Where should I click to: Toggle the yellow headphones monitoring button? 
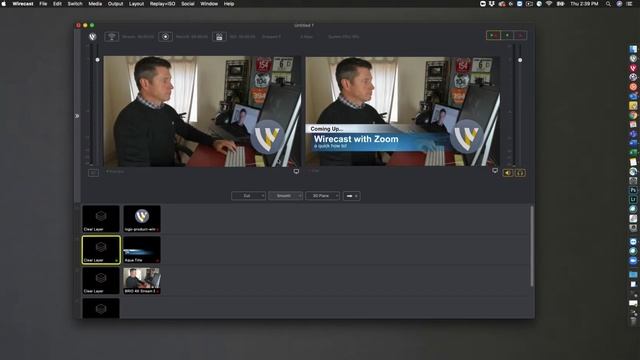[520, 173]
